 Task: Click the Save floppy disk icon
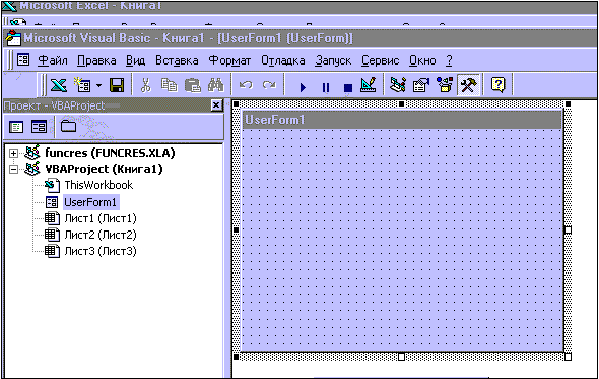(117, 85)
